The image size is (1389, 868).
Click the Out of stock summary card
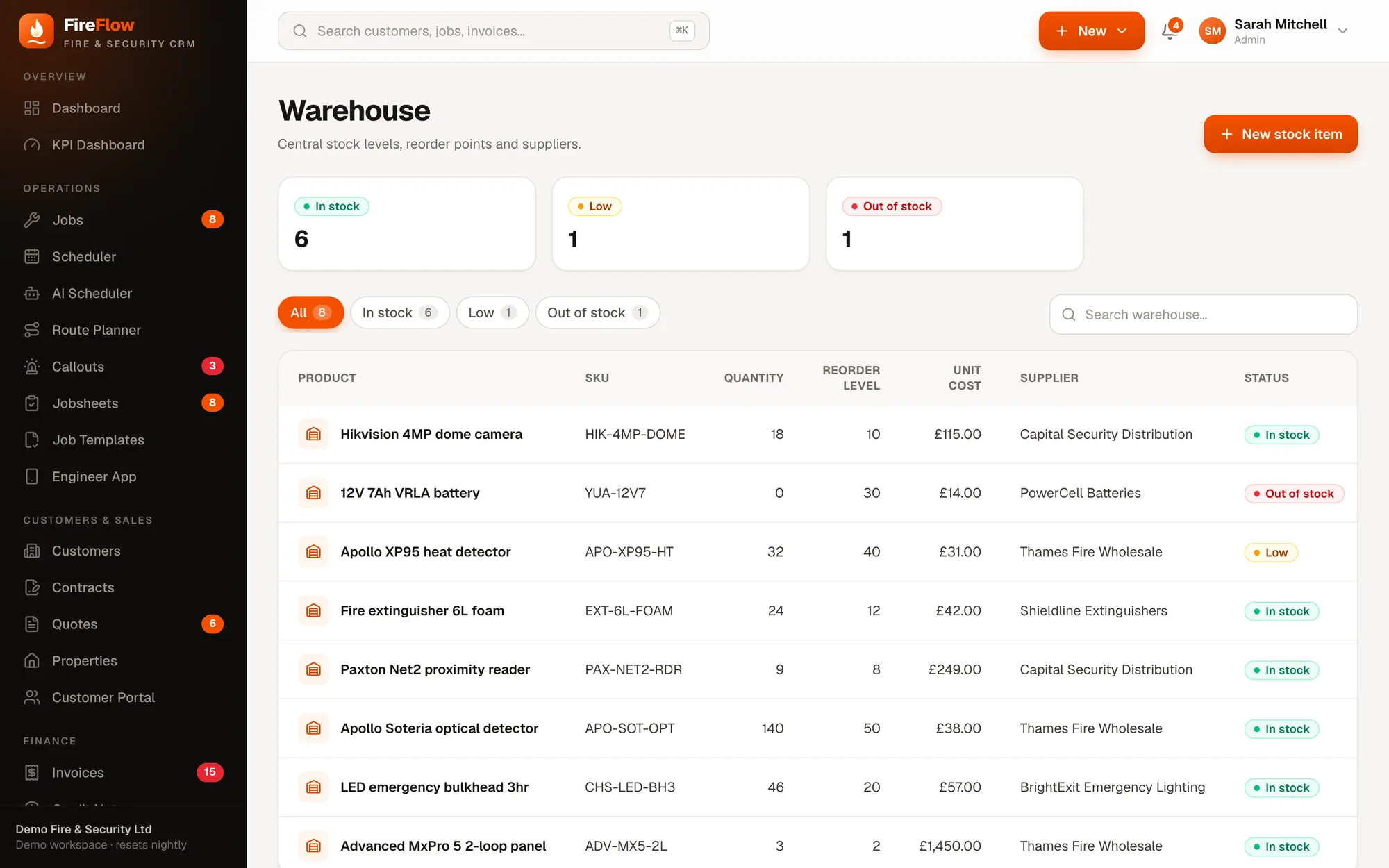pos(954,224)
